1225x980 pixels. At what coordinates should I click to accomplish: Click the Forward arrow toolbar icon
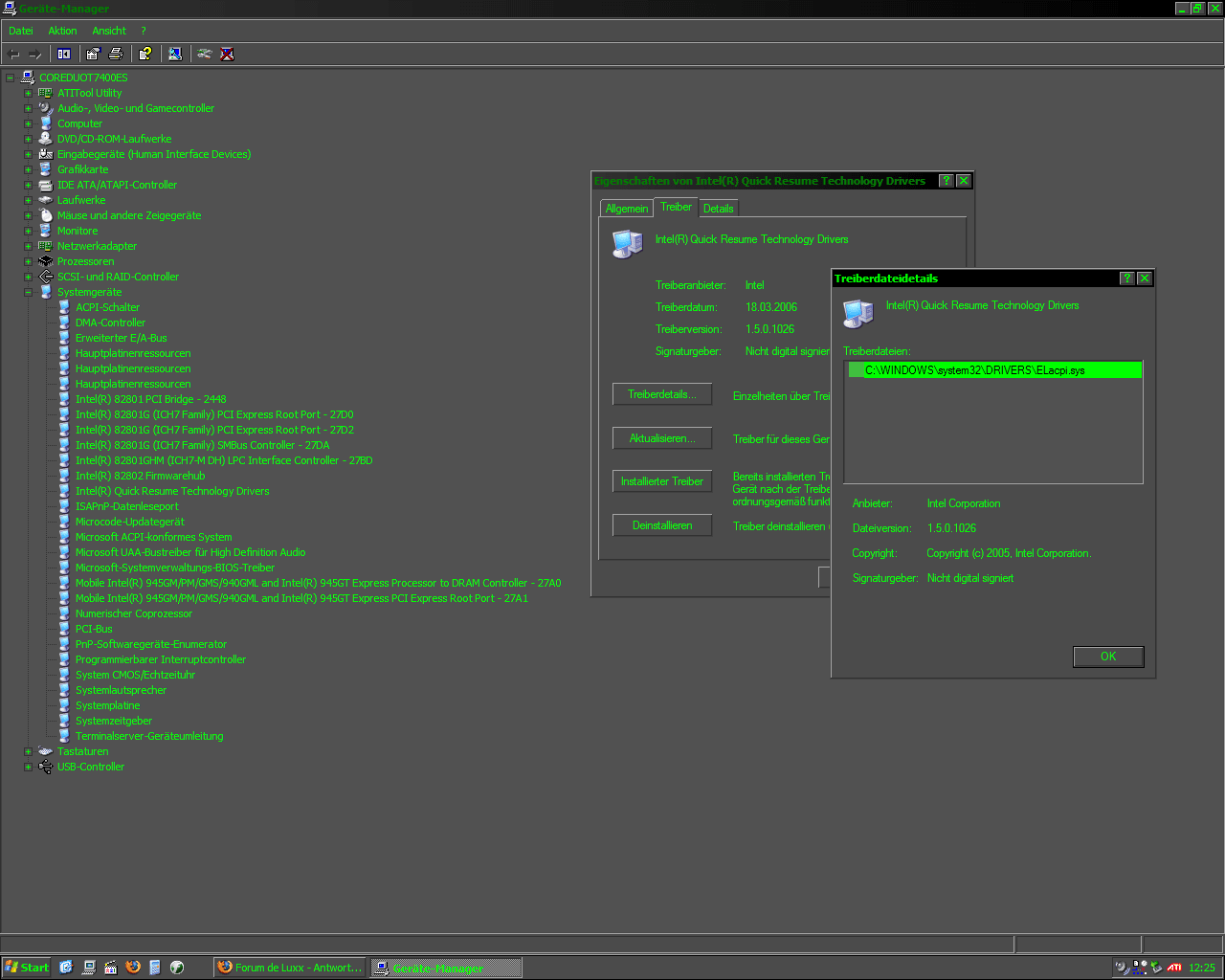coord(34,54)
